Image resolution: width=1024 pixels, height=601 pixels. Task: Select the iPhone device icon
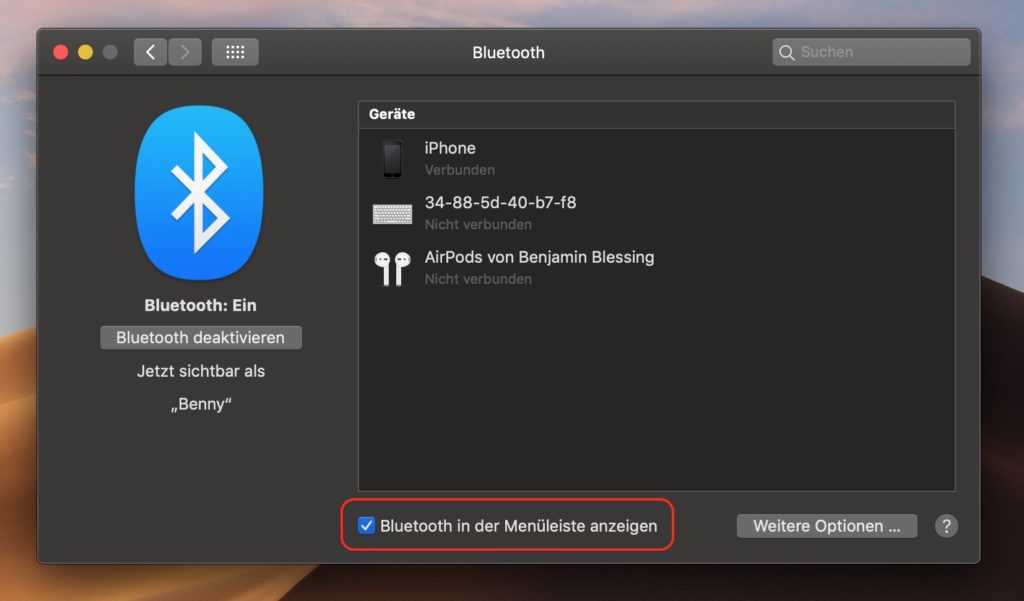point(392,159)
